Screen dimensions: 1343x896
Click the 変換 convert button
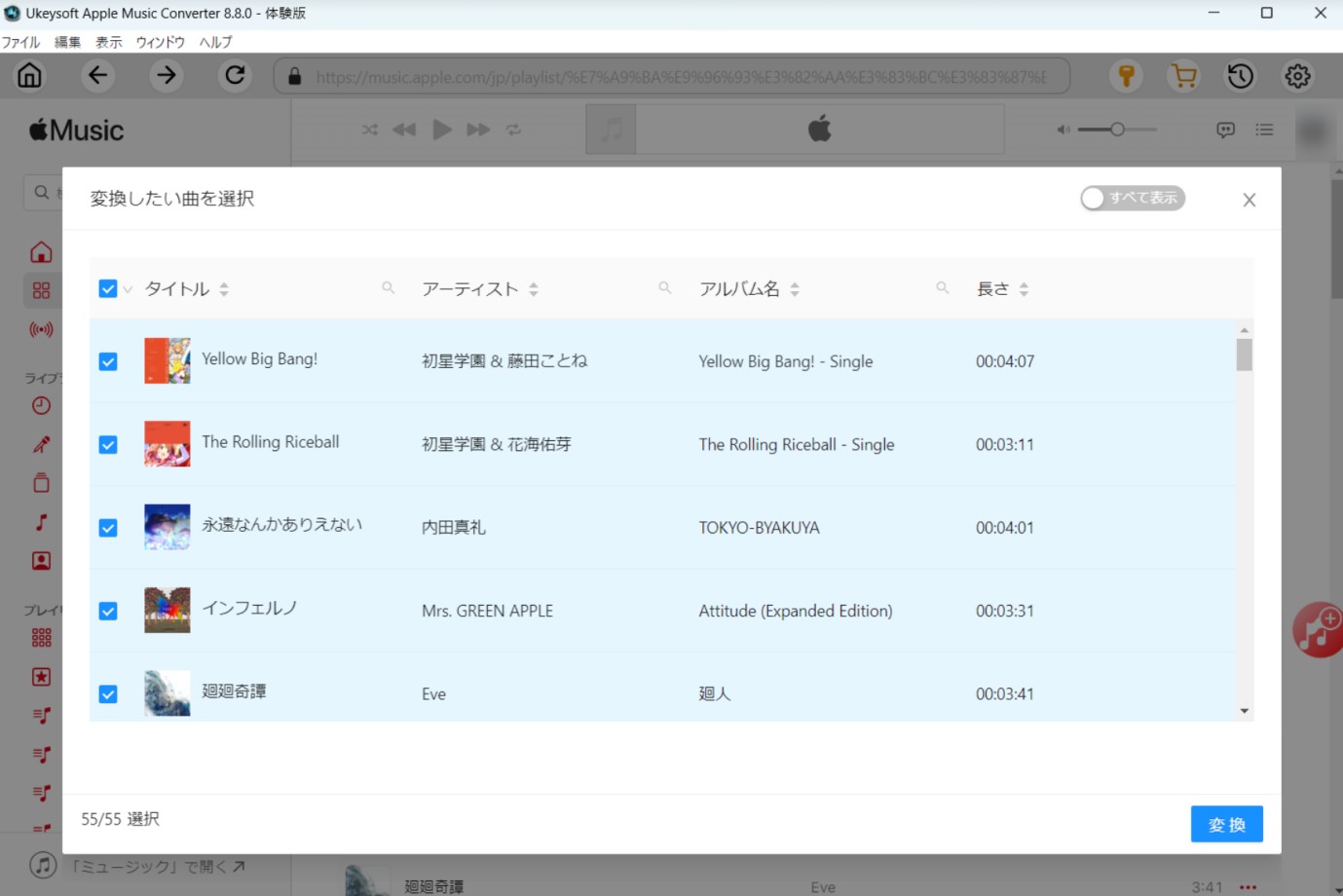point(1227,824)
